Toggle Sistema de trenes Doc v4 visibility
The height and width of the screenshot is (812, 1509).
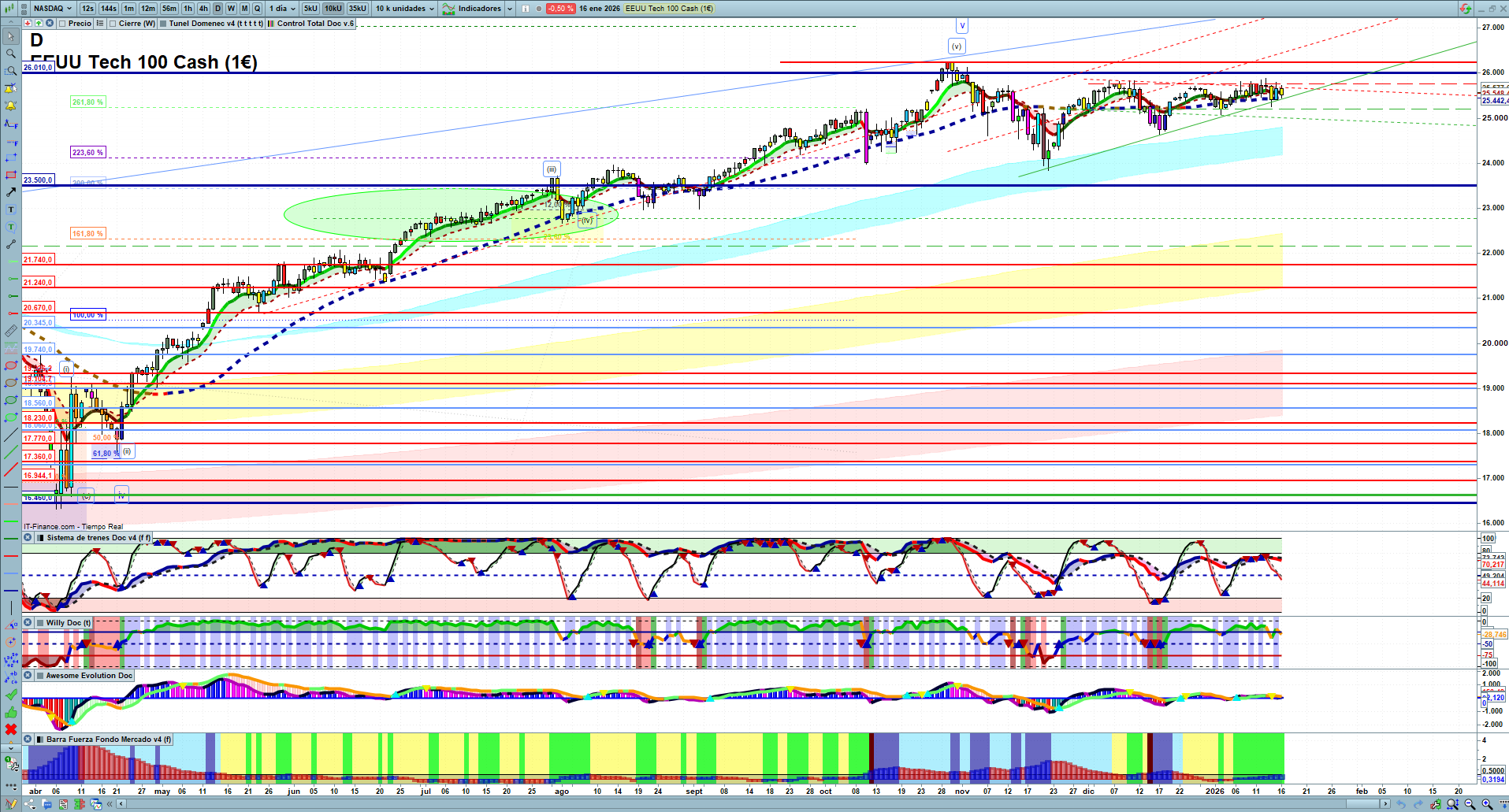point(39,538)
